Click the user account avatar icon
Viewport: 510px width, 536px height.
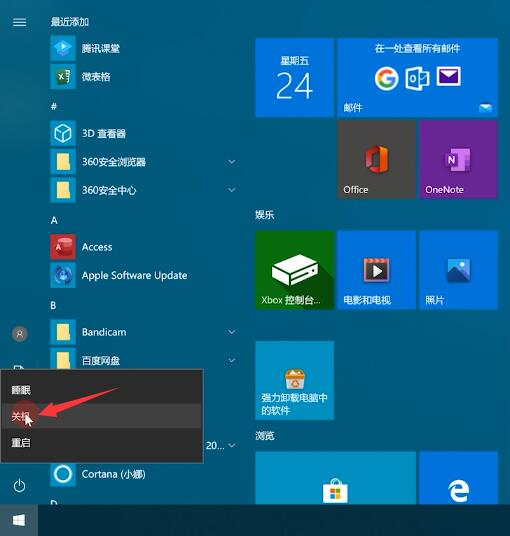20,334
